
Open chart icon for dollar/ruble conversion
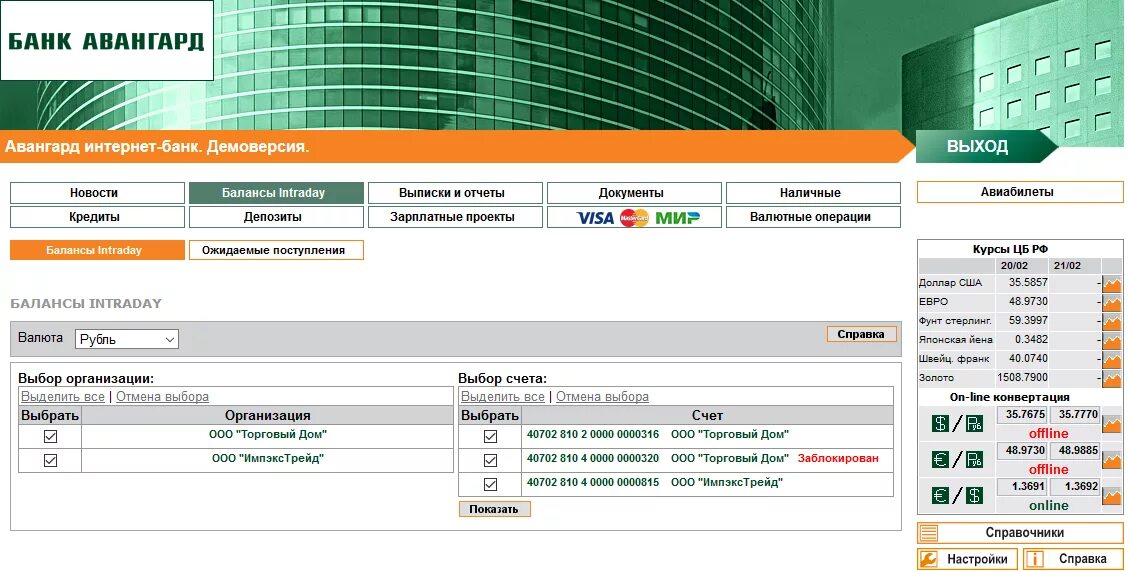[1111, 424]
